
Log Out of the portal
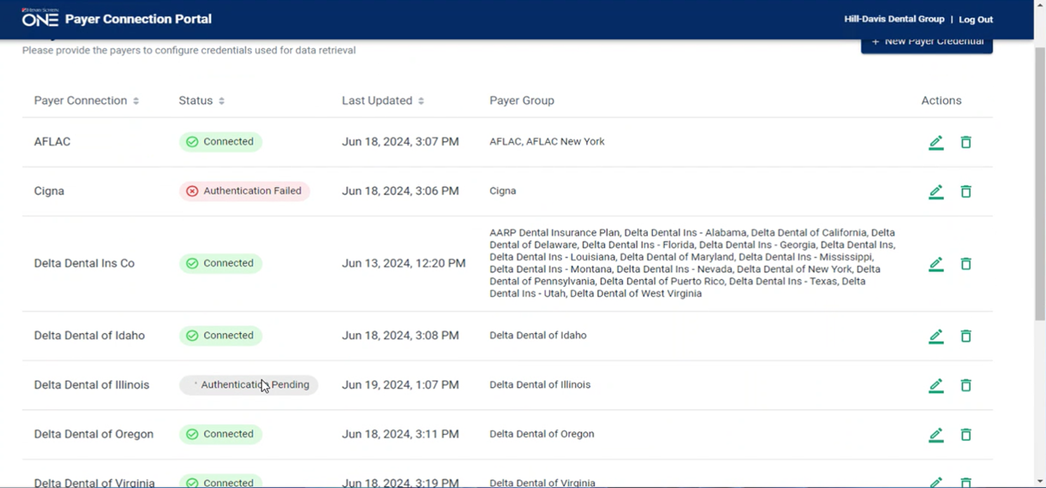pyautogui.click(x=976, y=19)
